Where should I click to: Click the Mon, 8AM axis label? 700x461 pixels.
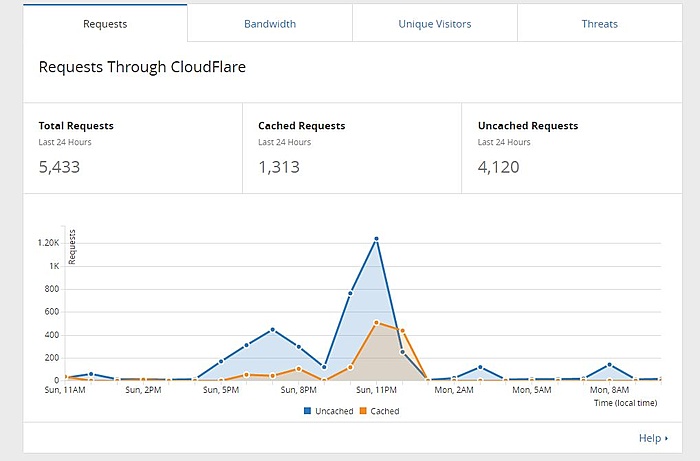pyautogui.click(x=609, y=390)
